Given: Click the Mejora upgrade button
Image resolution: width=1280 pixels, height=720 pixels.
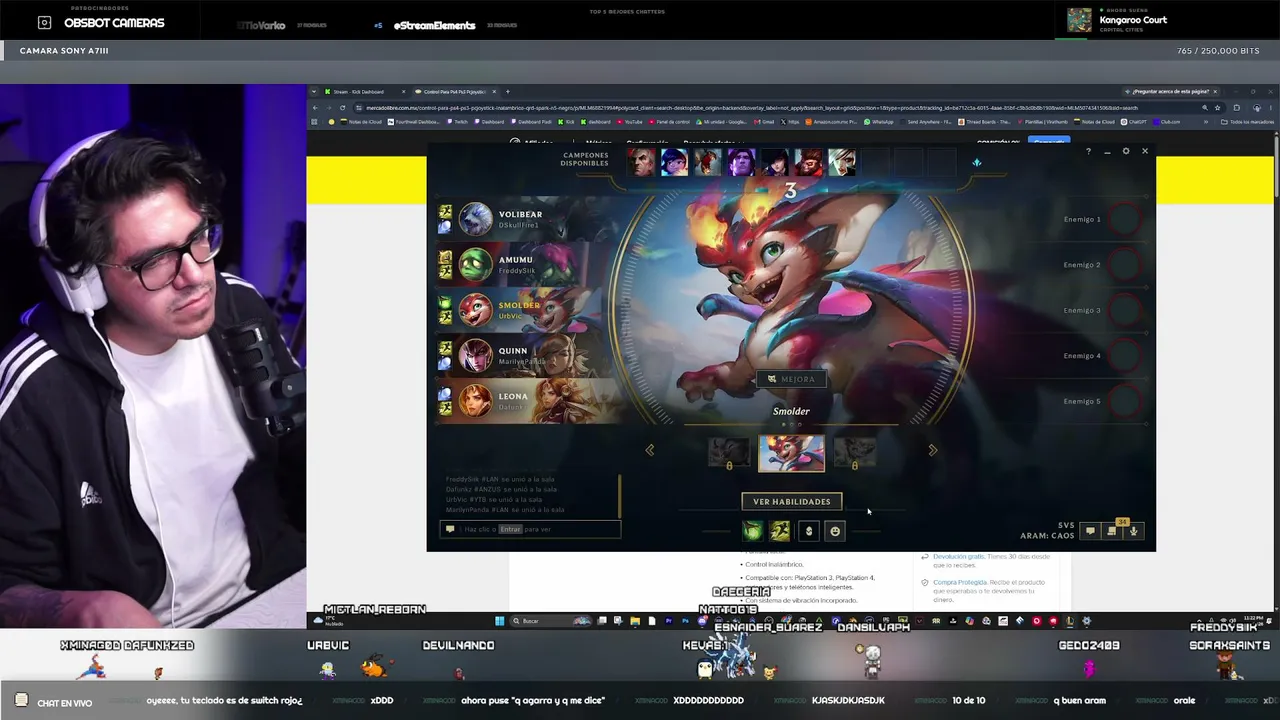Looking at the screenshot, I should (791, 379).
